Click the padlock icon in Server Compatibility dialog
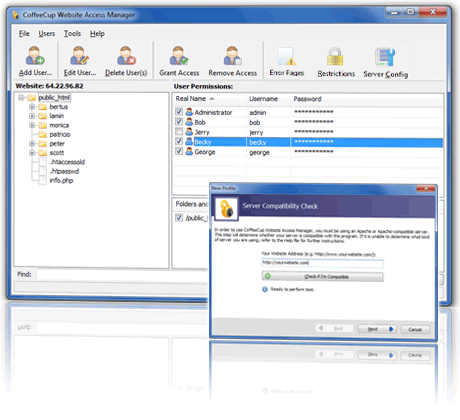 click(x=227, y=209)
